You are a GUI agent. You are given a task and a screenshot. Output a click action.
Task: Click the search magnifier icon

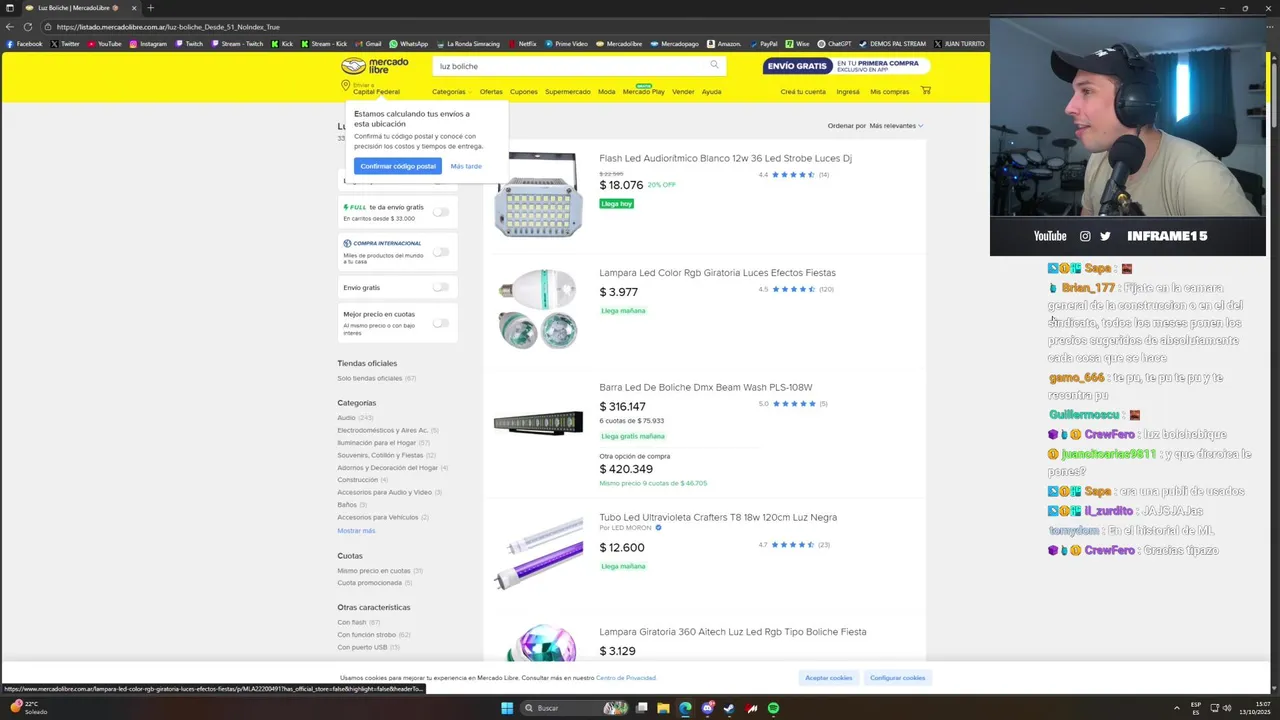pyautogui.click(x=714, y=65)
